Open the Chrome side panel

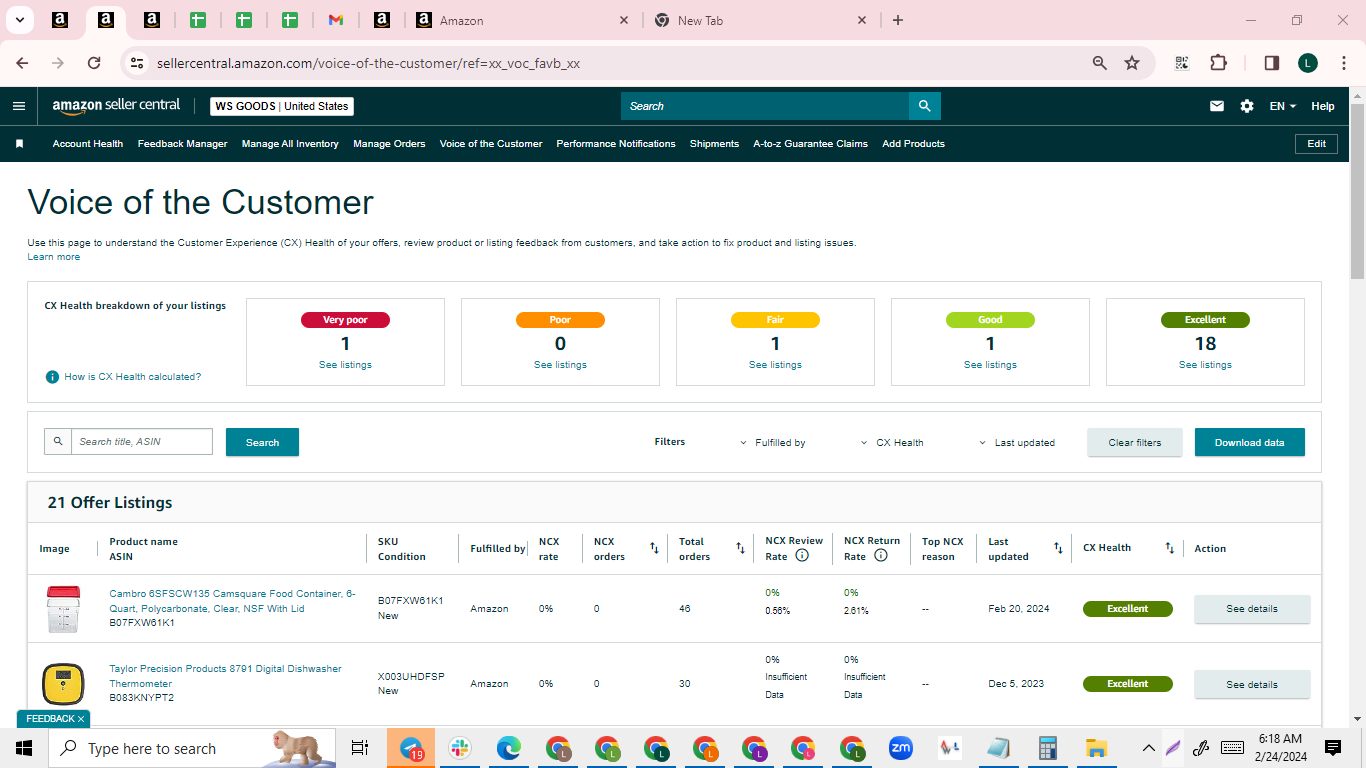point(1272,63)
